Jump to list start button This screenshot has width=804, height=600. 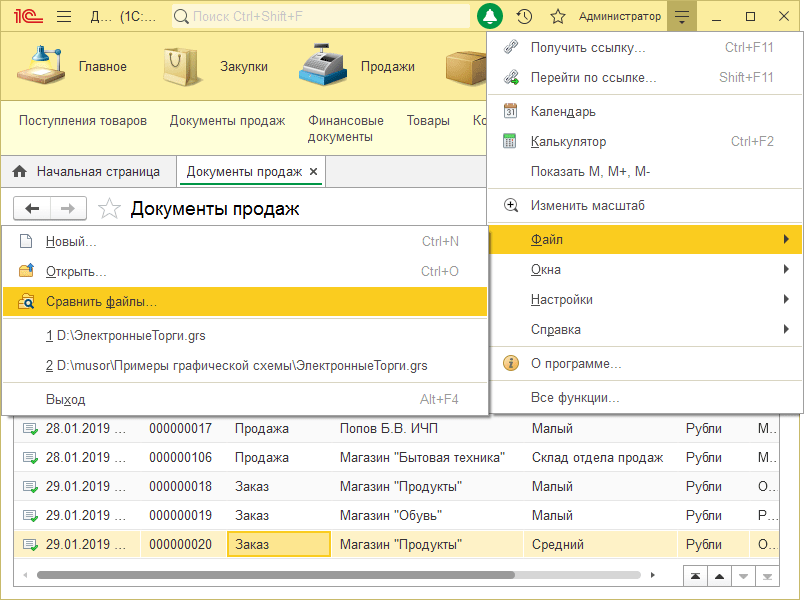695,576
